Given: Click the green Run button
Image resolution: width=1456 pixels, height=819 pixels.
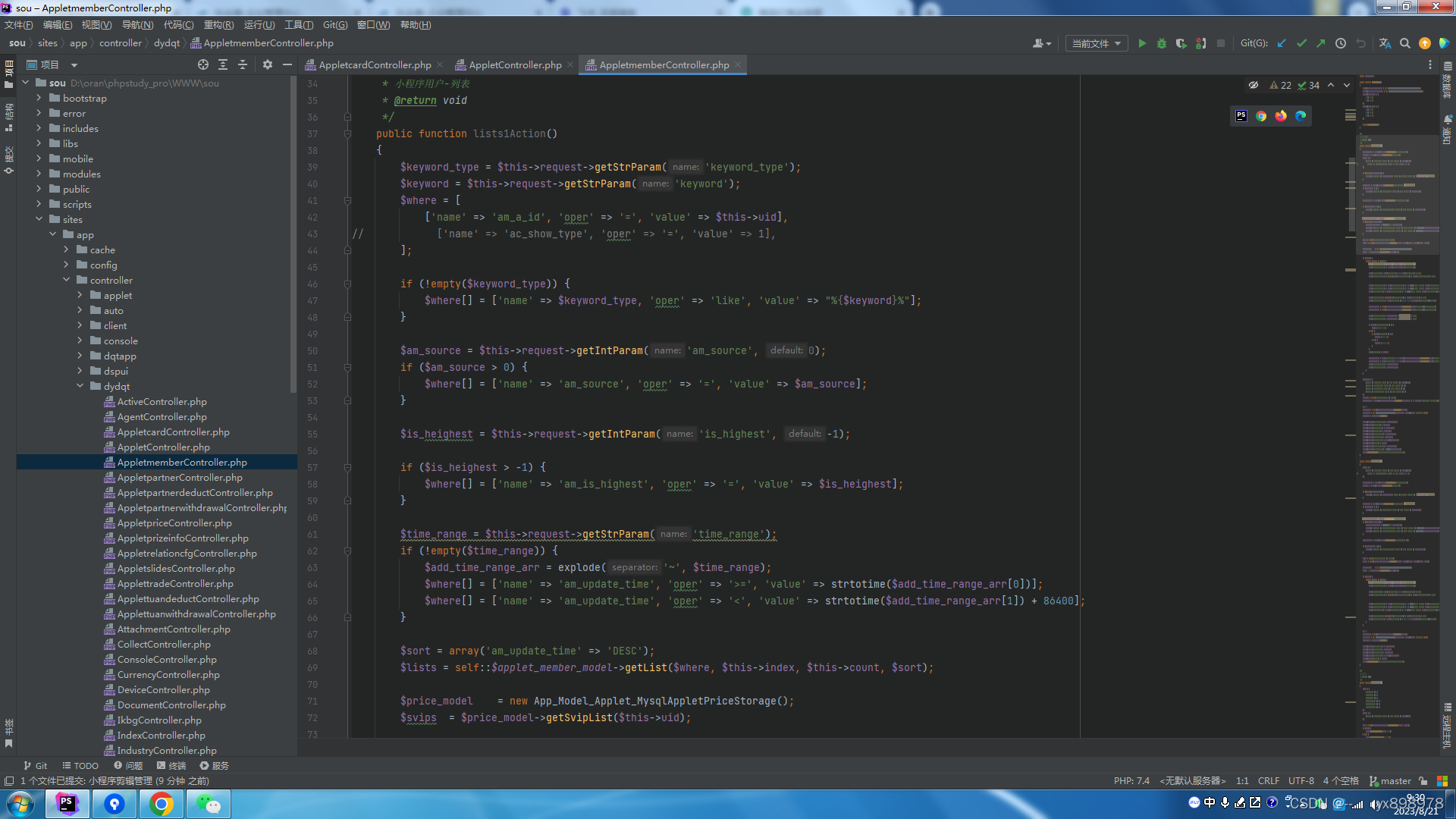Looking at the screenshot, I should click(x=1142, y=43).
